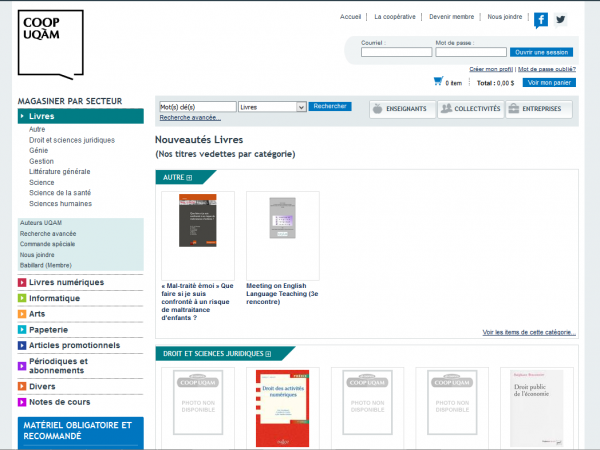Click the briefcase icon beside Entreprises
Screen dimensions: 600x450
[514, 109]
